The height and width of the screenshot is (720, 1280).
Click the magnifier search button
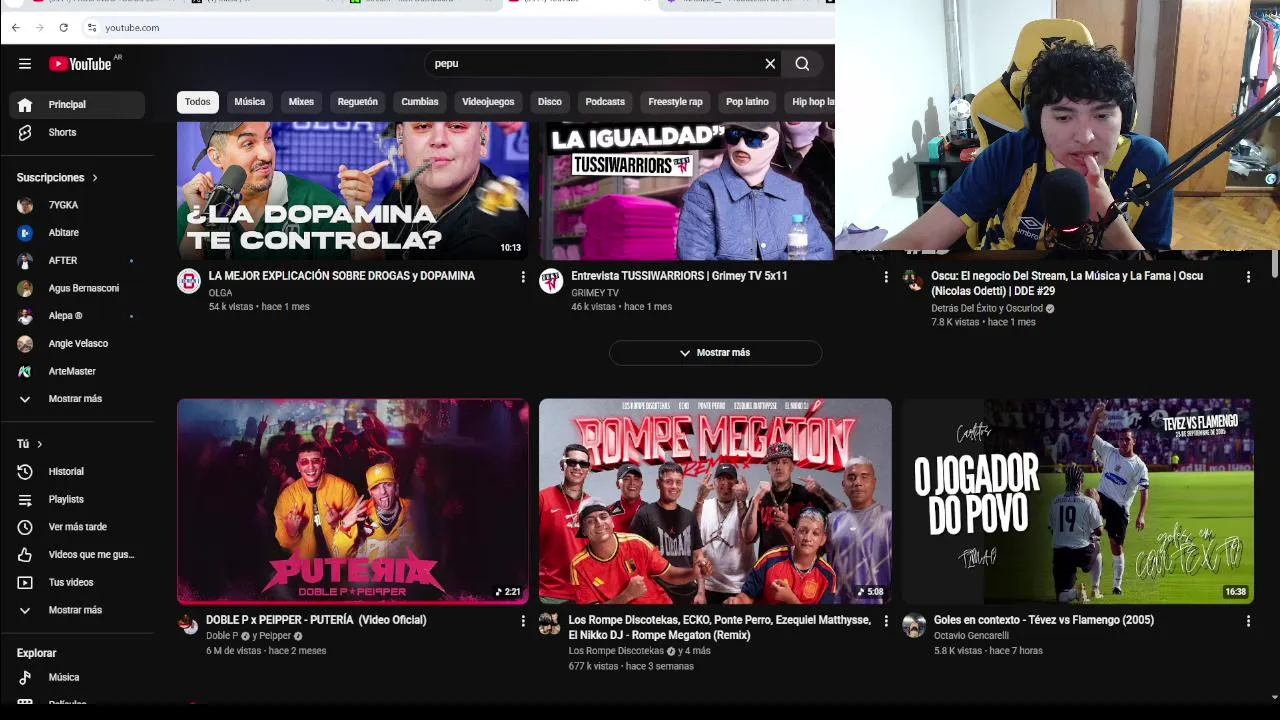coord(802,64)
